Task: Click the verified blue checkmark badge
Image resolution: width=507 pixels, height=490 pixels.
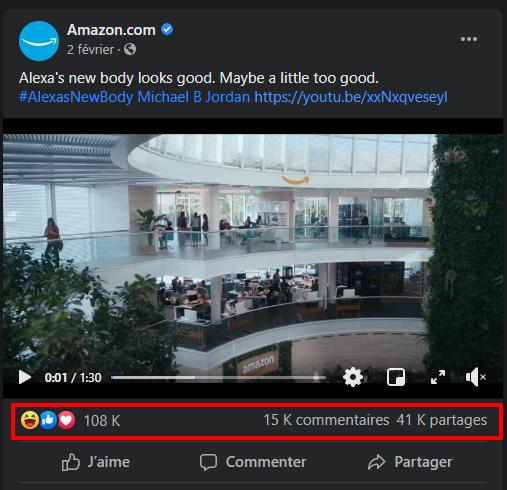Action: tap(167, 30)
